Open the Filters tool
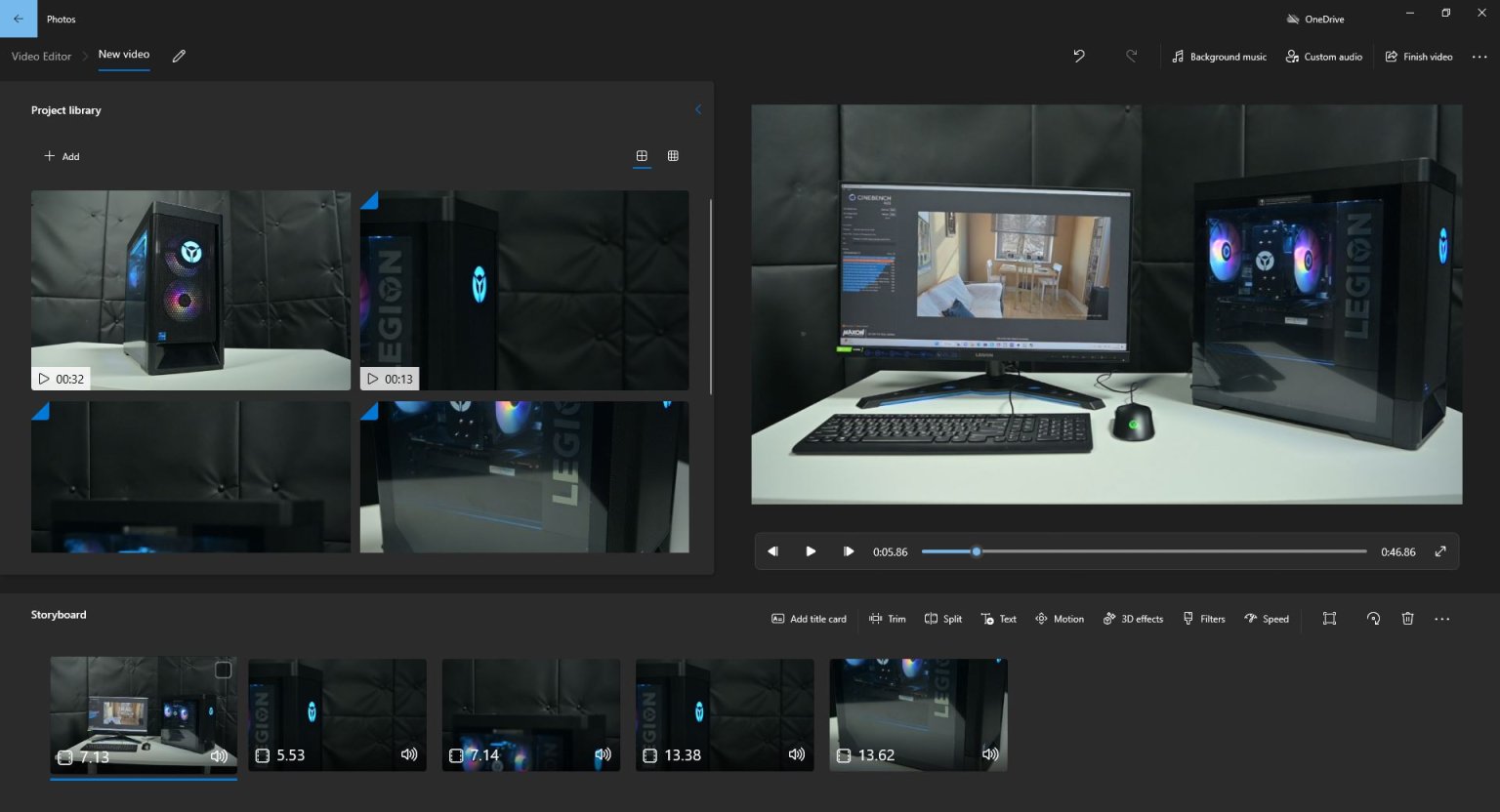This screenshot has height=812, width=1500. pos(1202,618)
